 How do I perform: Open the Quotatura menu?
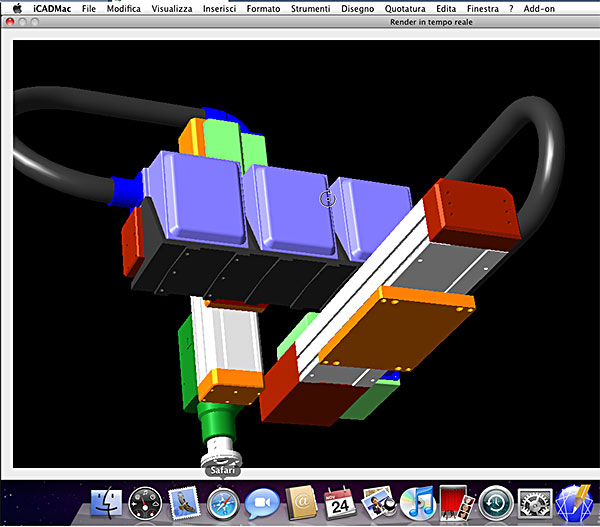tap(405, 8)
